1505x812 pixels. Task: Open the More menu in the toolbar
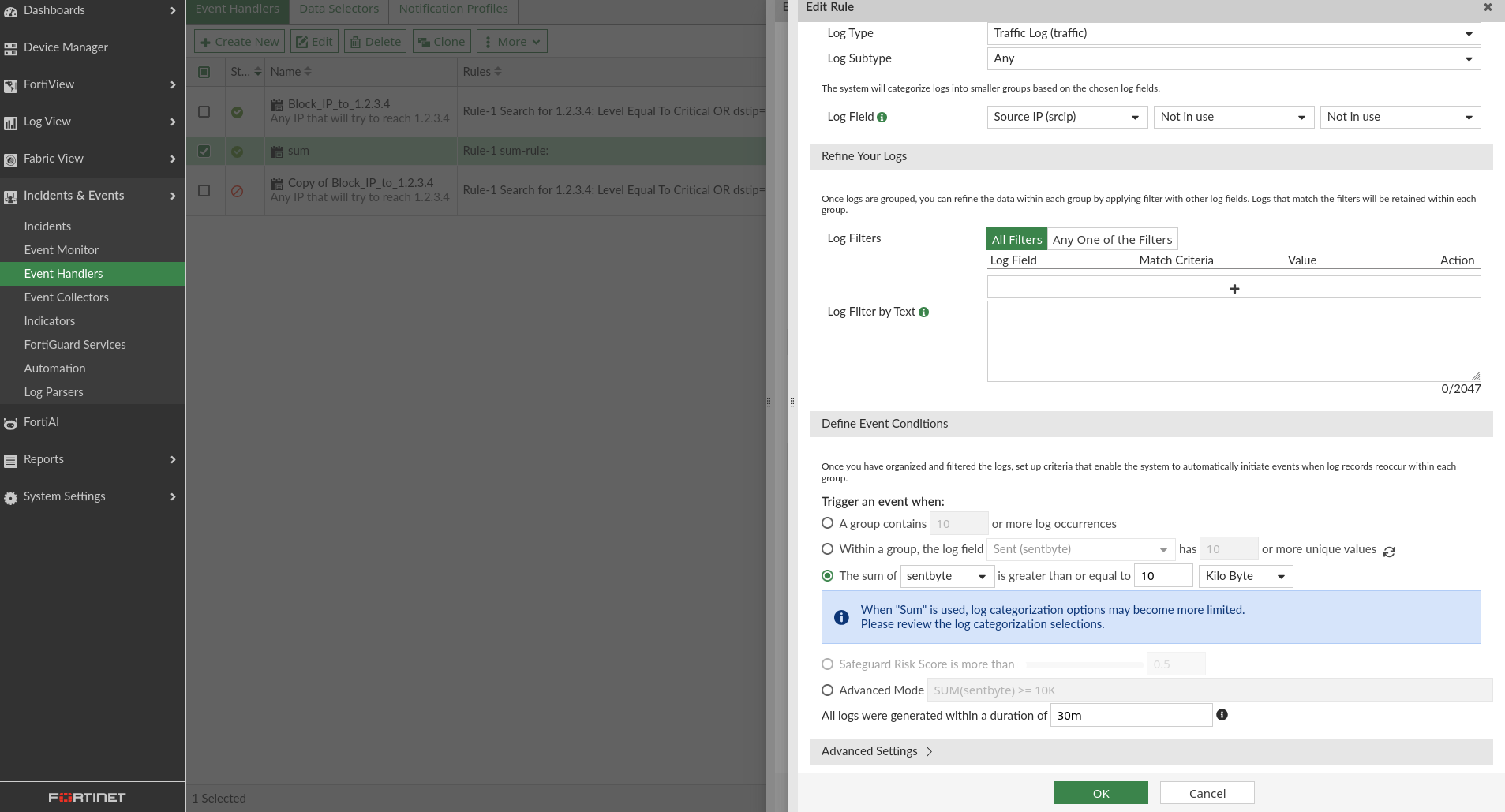[x=511, y=41]
